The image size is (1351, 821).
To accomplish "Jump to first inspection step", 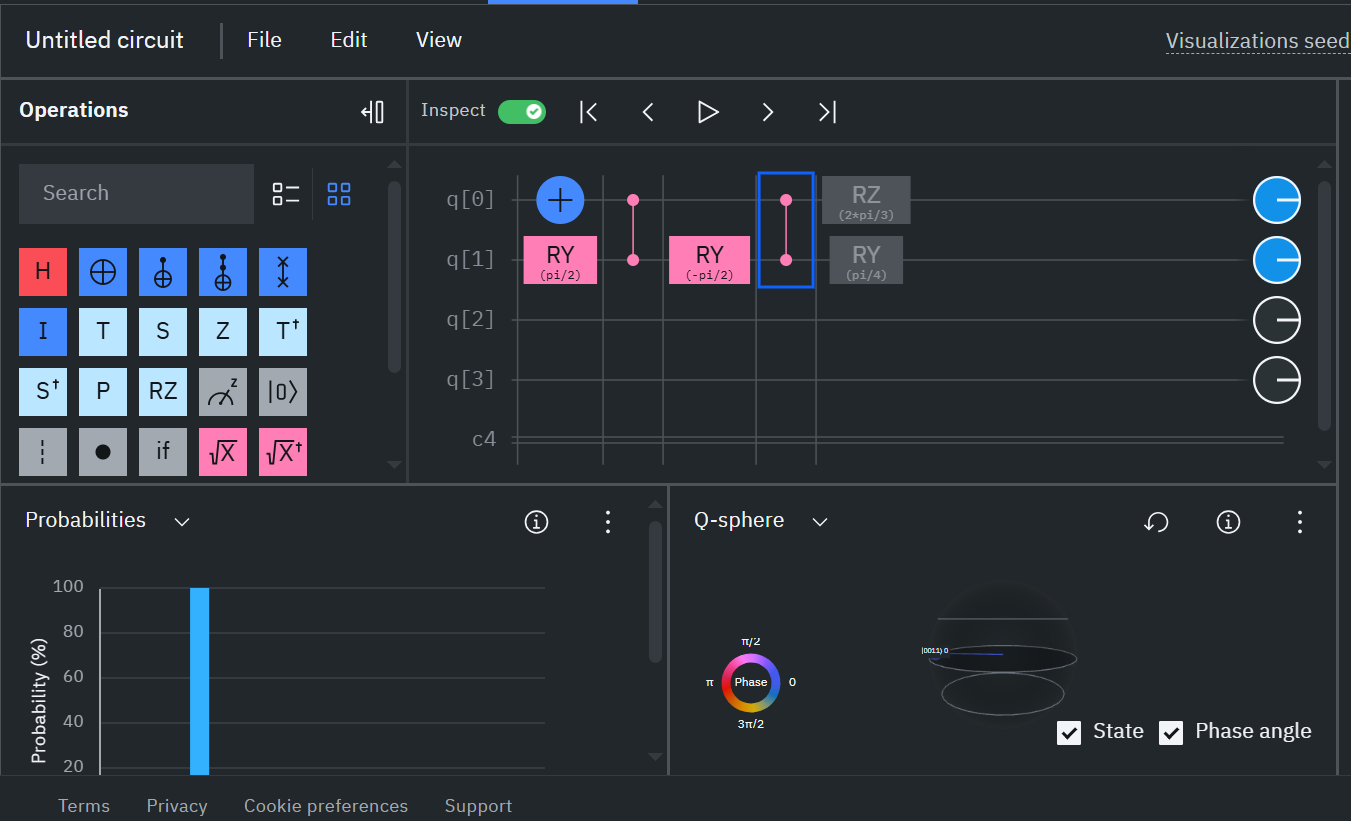I will click(589, 112).
